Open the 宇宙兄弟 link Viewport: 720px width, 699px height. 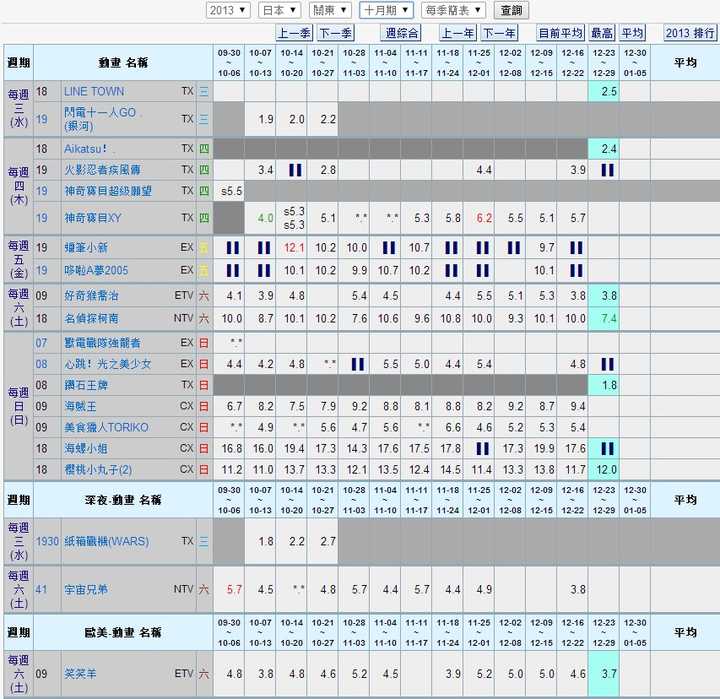(x=86, y=589)
